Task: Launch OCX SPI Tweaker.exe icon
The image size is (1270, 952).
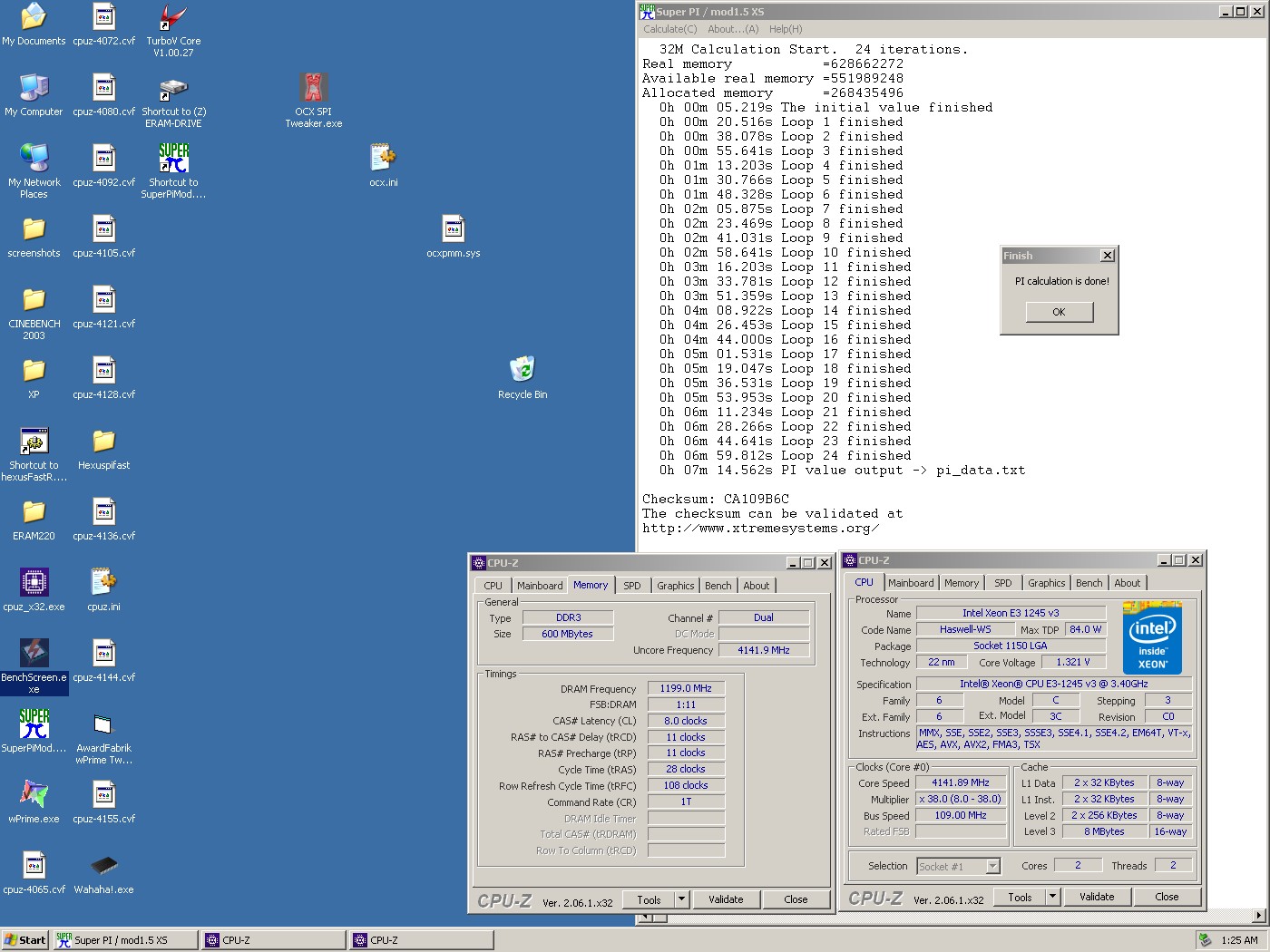Action: pos(313,100)
